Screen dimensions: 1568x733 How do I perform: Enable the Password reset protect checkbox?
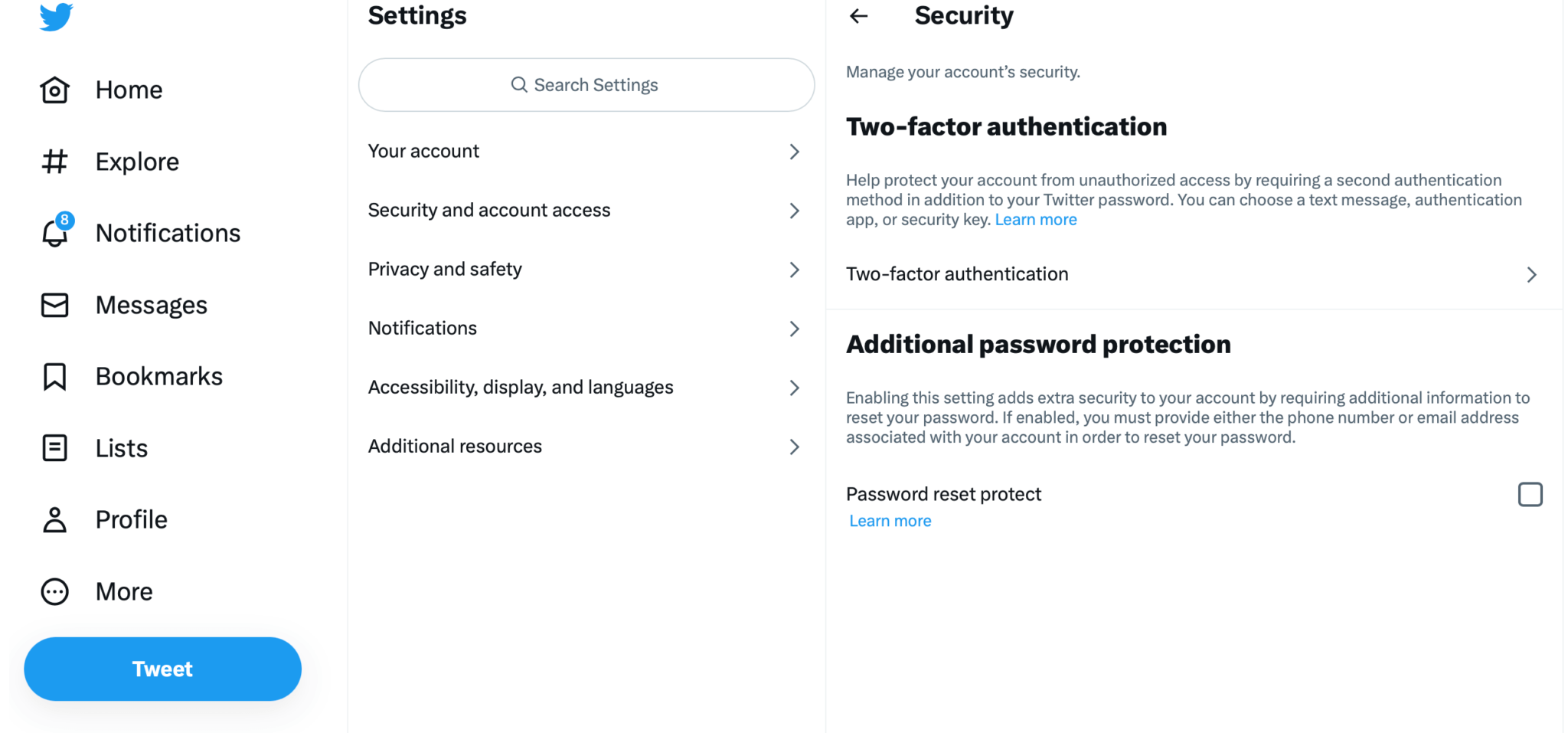pyautogui.click(x=1530, y=495)
